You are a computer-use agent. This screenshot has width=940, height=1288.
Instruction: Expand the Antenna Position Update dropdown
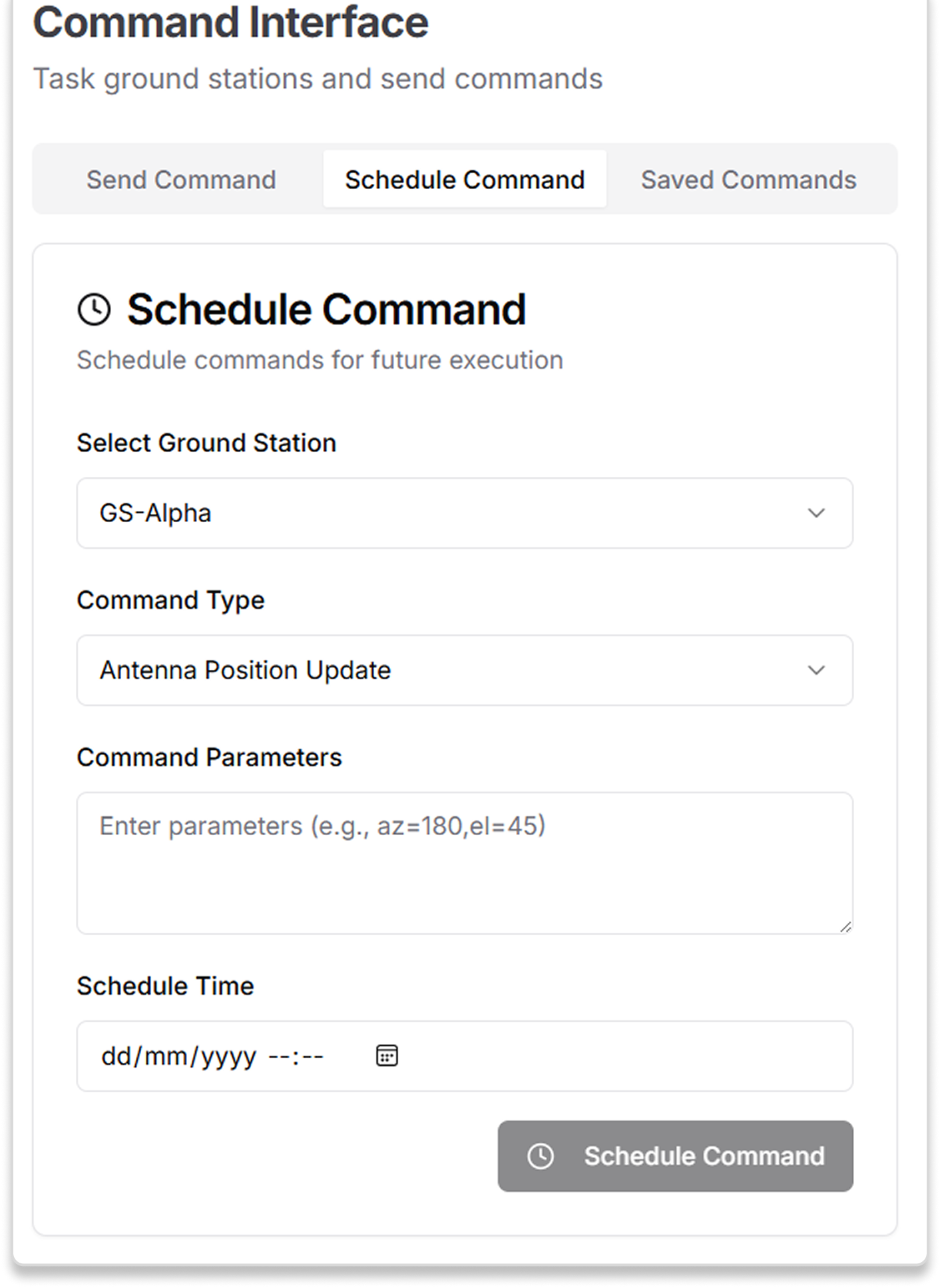coord(465,670)
